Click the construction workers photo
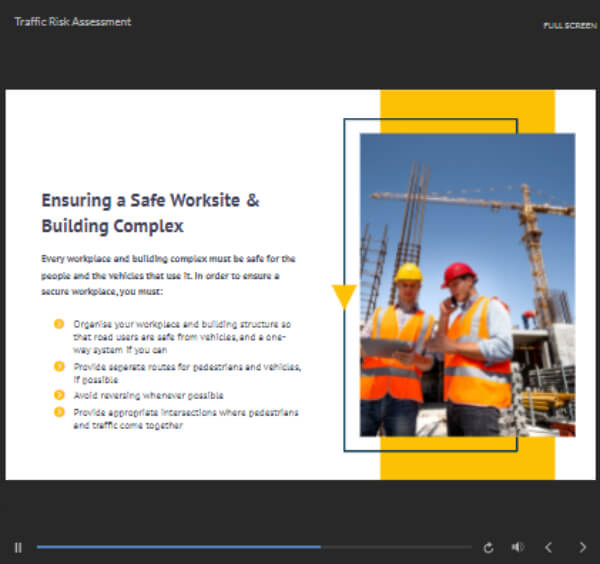This screenshot has width=600, height=564. [x=467, y=285]
